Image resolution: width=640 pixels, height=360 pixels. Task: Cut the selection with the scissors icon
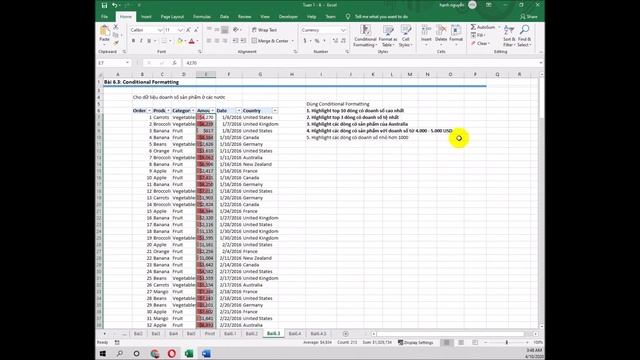tap(116, 27)
